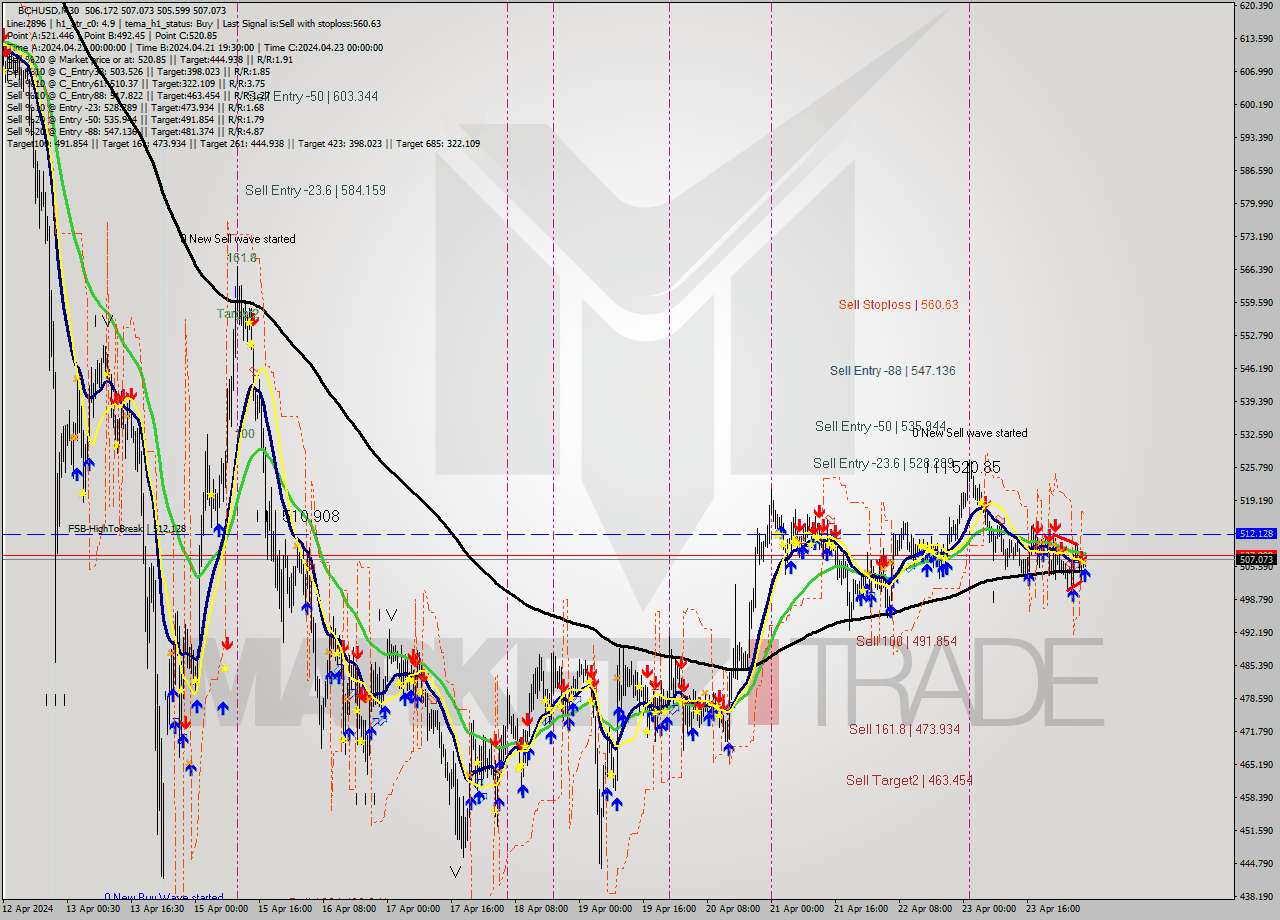
Task: Click the 'Sell Entry -23.6 | 584.159' label
Action: (315, 190)
